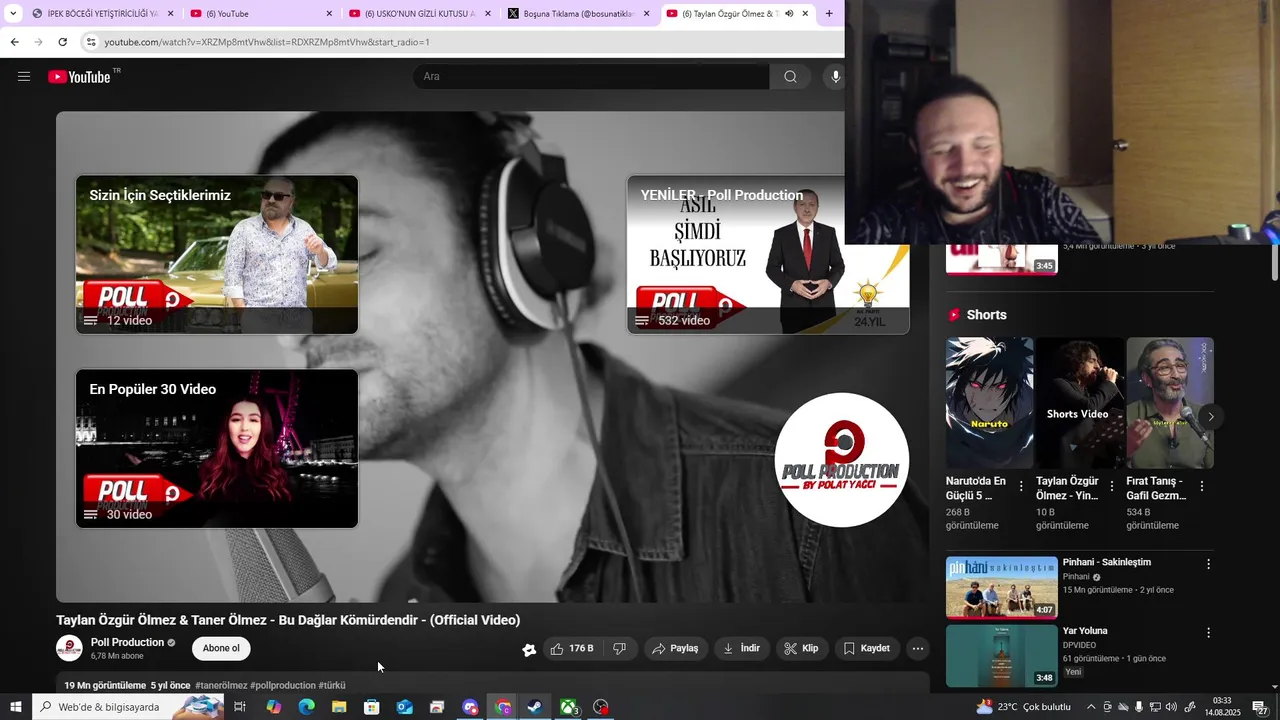Open volume control in system tray

[x=1171, y=707]
